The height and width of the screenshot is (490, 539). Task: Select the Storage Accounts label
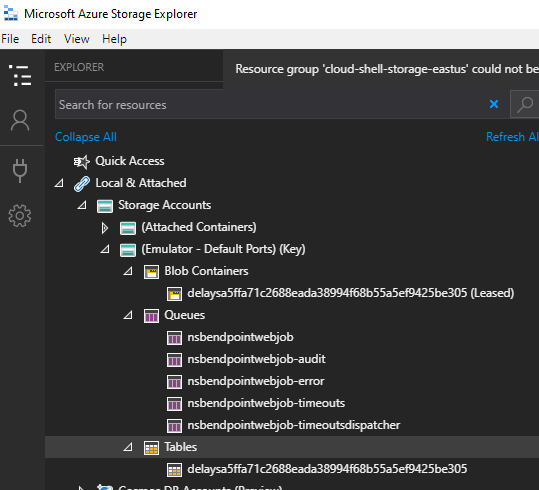point(165,205)
